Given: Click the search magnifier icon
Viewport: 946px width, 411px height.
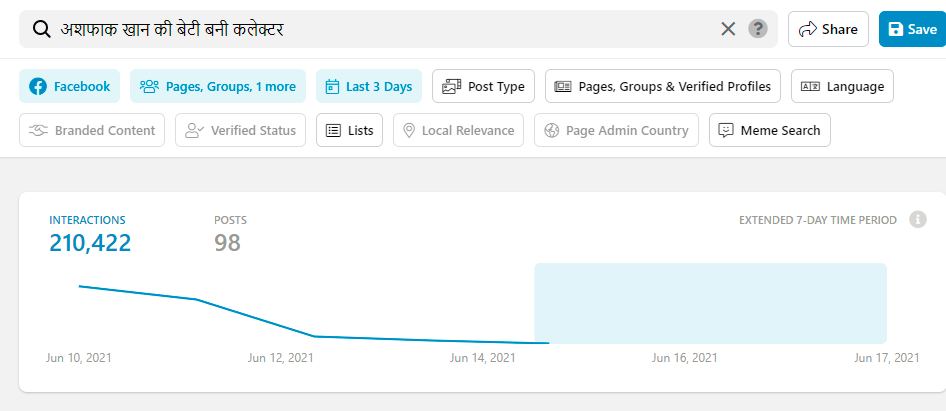Looking at the screenshot, I should 42,29.
